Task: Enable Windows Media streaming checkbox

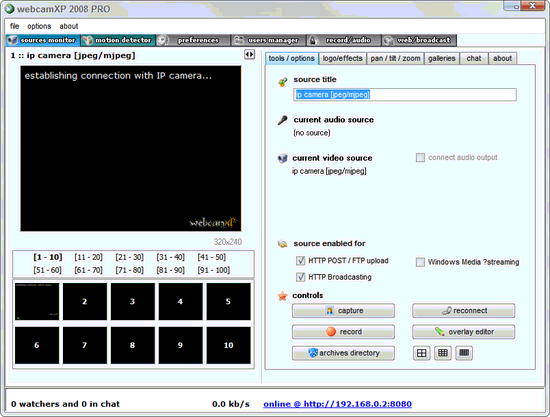Action: click(x=420, y=262)
